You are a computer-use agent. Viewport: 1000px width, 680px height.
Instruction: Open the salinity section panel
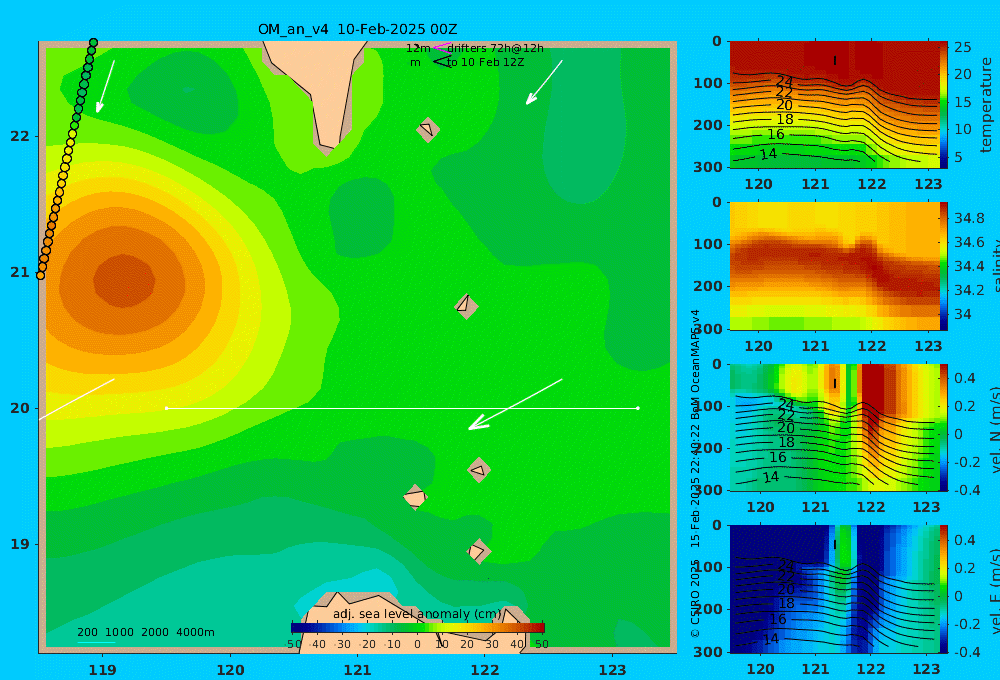tap(834, 266)
